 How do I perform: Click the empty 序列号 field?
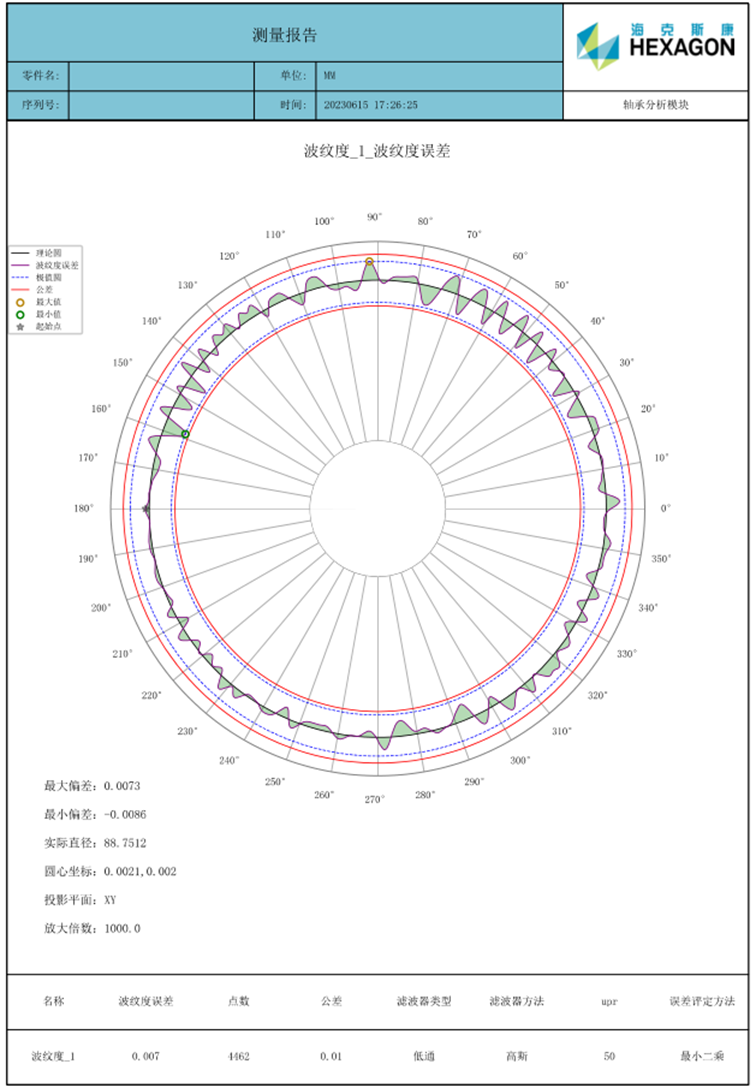[160, 104]
